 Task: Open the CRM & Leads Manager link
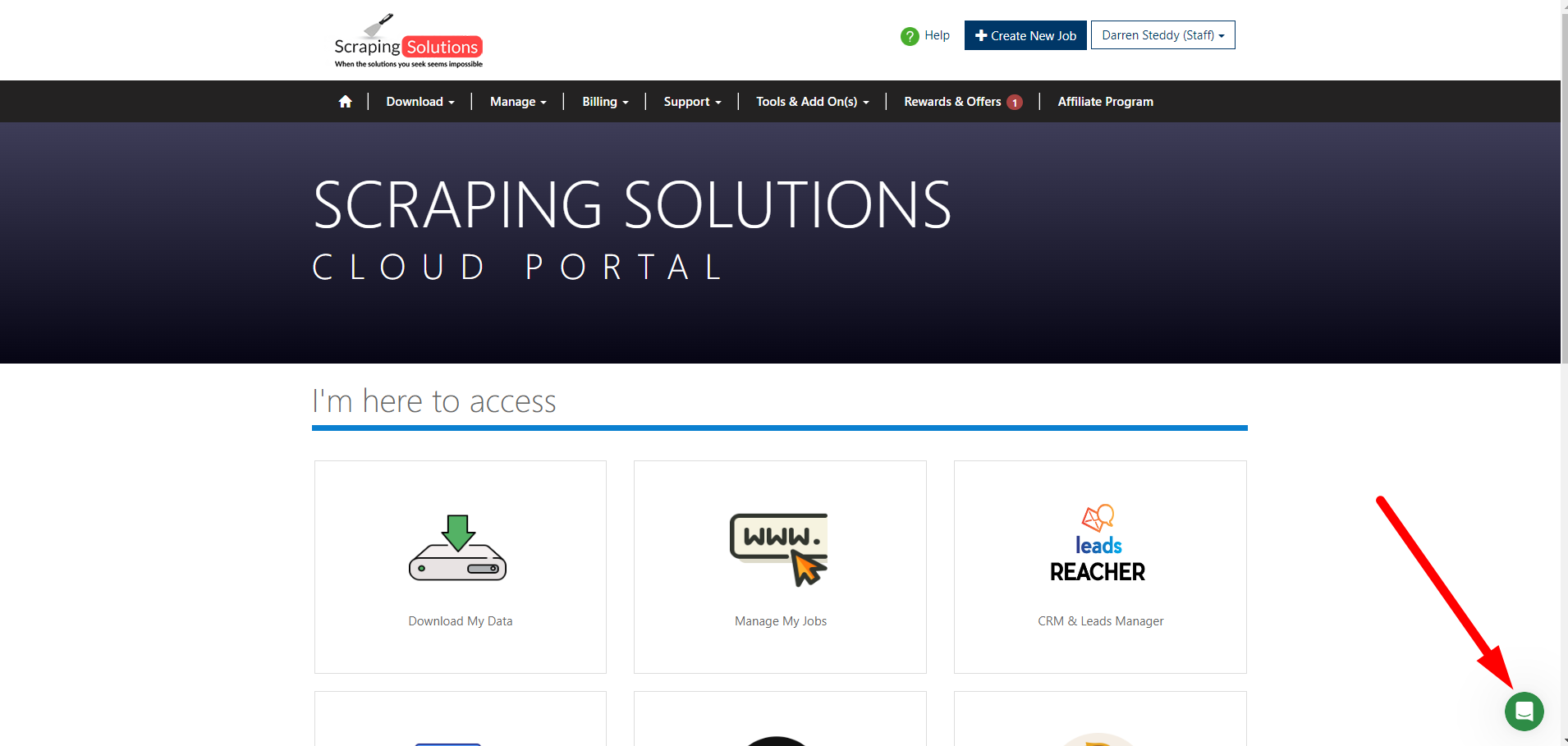click(x=1101, y=621)
